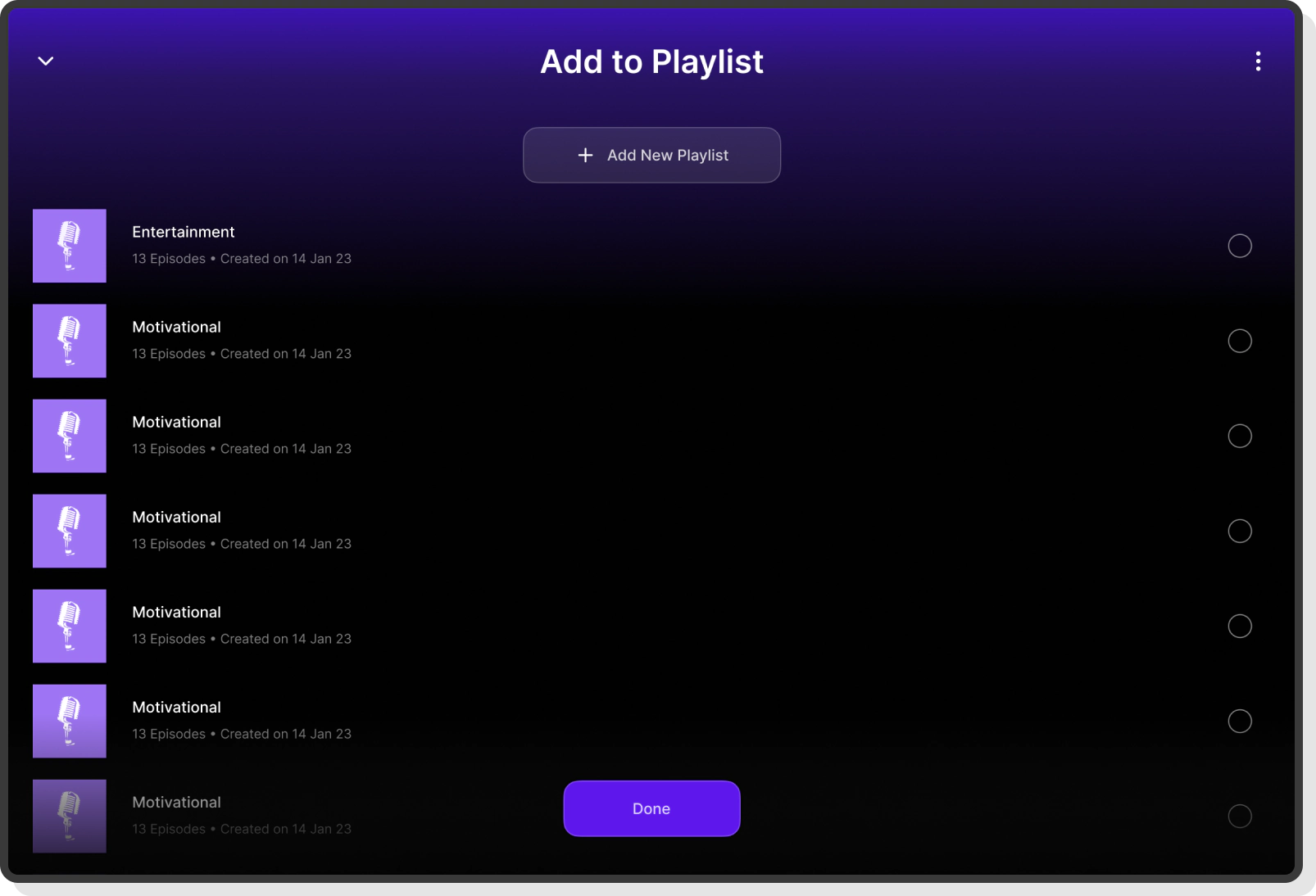This screenshot has width=1316, height=896.
Task: Click the first Motivational playlist artwork
Action: 69,341
